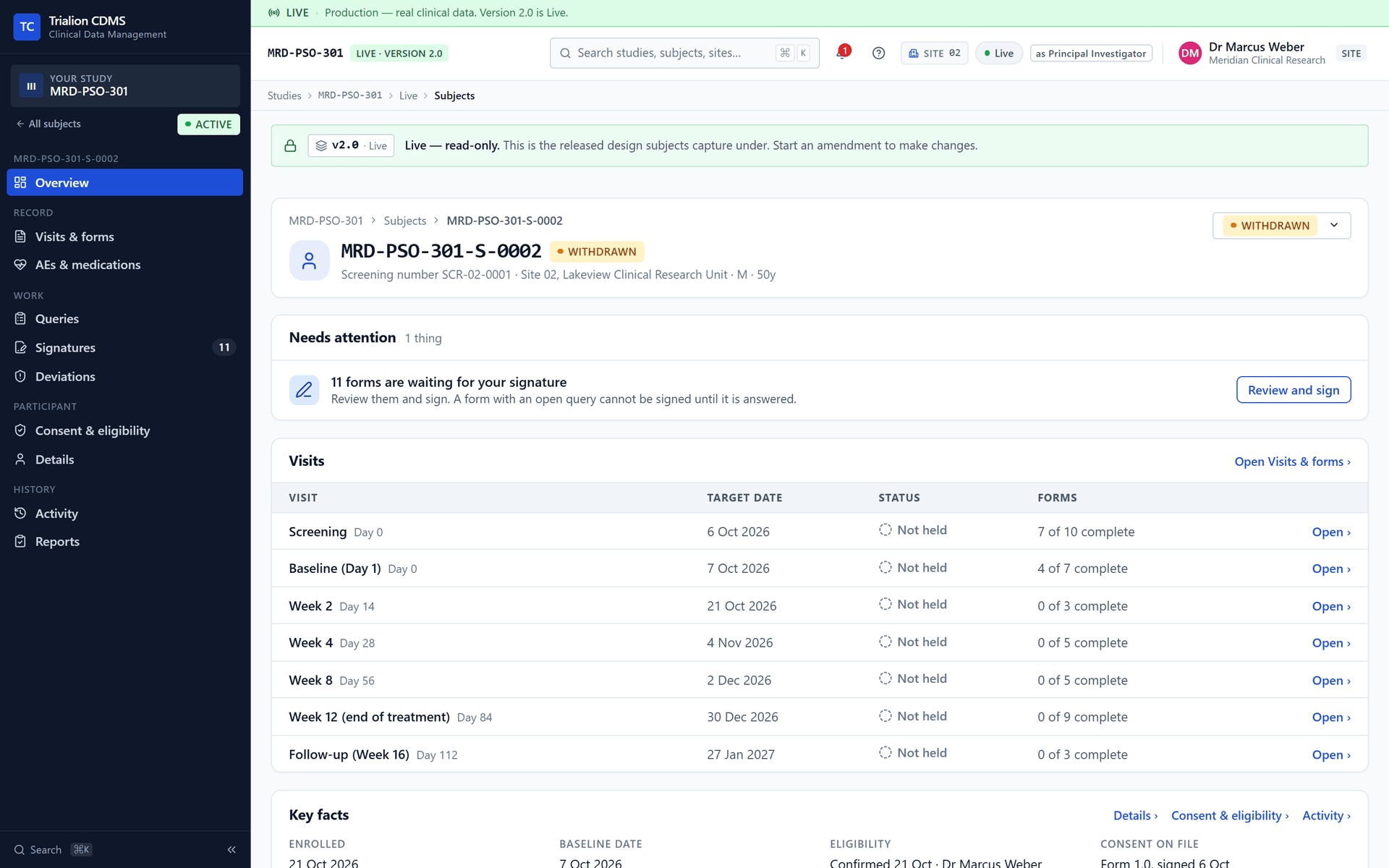Collapse the sidebar using double-chevron icon
The height and width of the screenshot is (868, 1389).
(x=231, y=850)
